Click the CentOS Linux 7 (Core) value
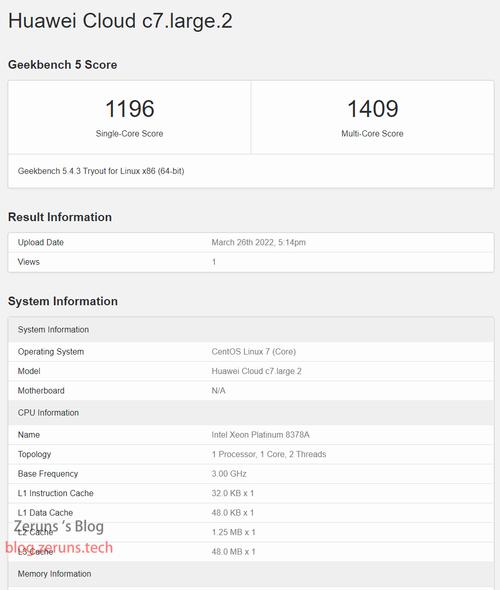This screenshot has height=590, width=500. (254, 351)
